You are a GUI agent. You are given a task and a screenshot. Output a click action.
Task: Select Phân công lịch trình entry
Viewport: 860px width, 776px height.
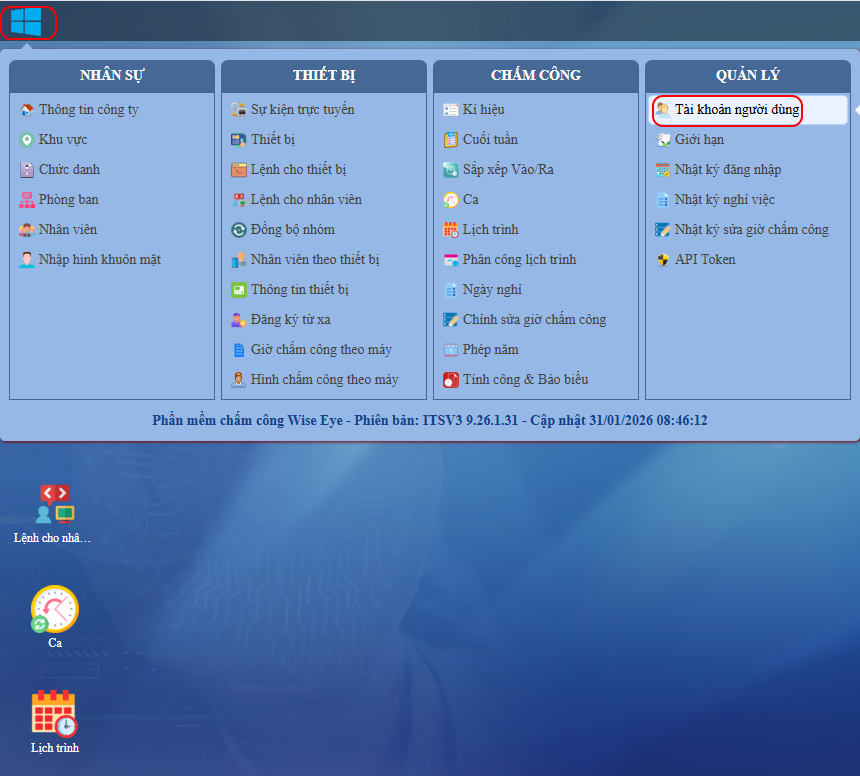[519, 260]
